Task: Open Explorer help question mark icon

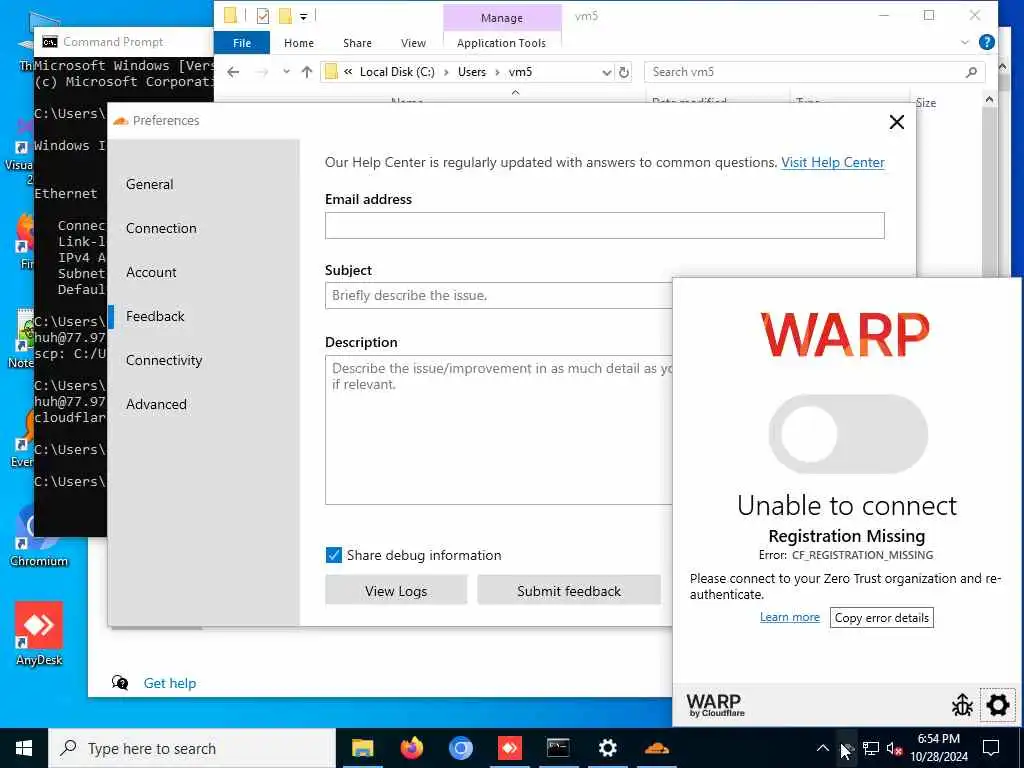Action: (x=987, y=42)
